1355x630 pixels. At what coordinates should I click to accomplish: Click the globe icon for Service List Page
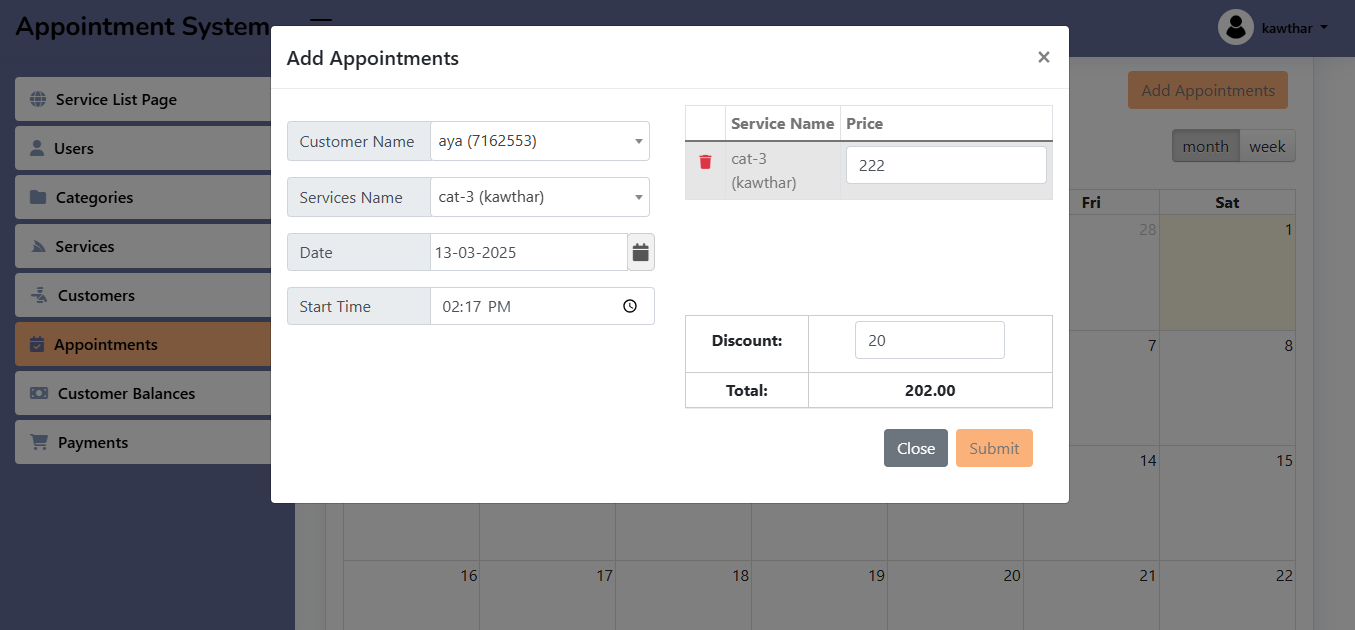pyautogui.click(x=38, y=100)
